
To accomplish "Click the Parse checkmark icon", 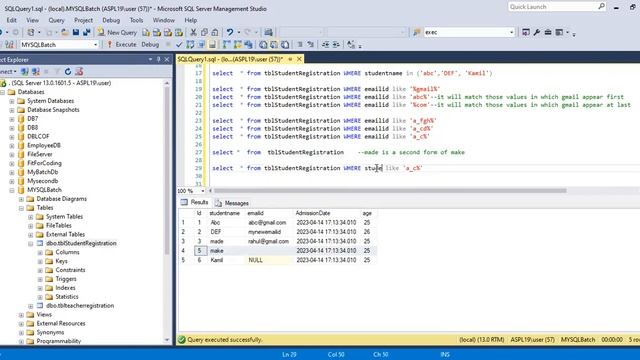I will 179,44.
